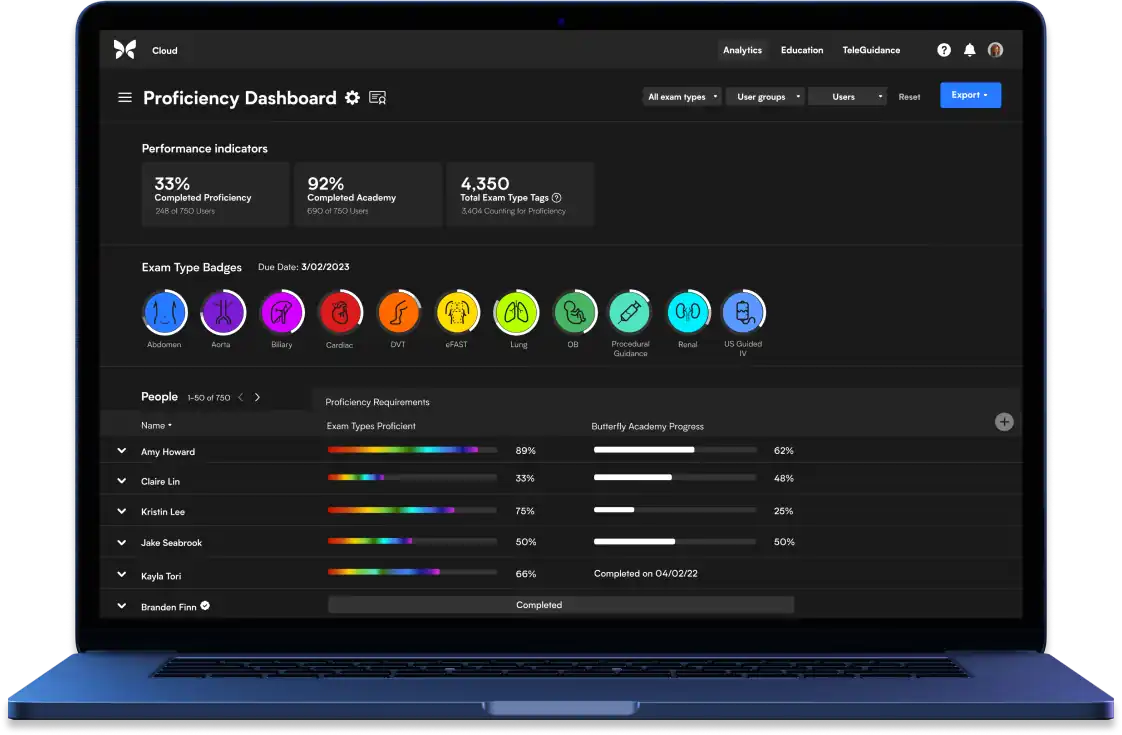Click Branden Finn's verified checkmark badge
1122x735 pixels.
point(204,605)
